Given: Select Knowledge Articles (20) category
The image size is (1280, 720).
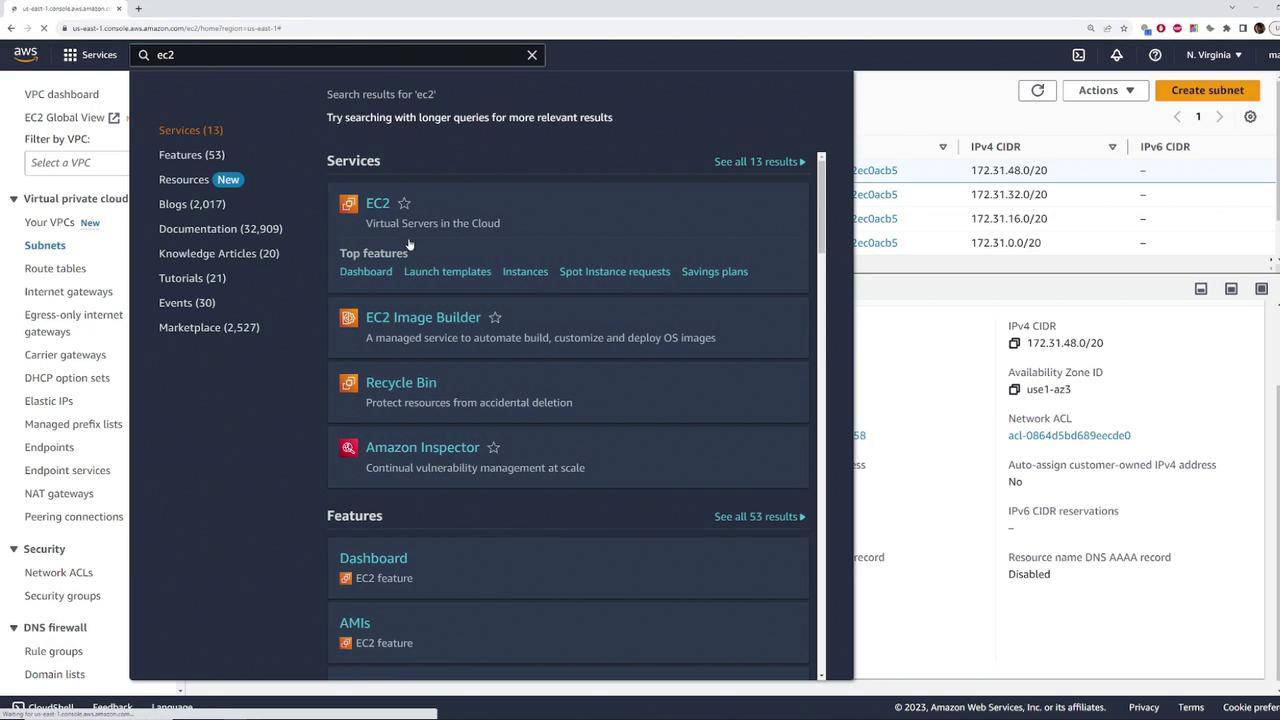Looking at the screenshot, I should click(x=219, y=254).
